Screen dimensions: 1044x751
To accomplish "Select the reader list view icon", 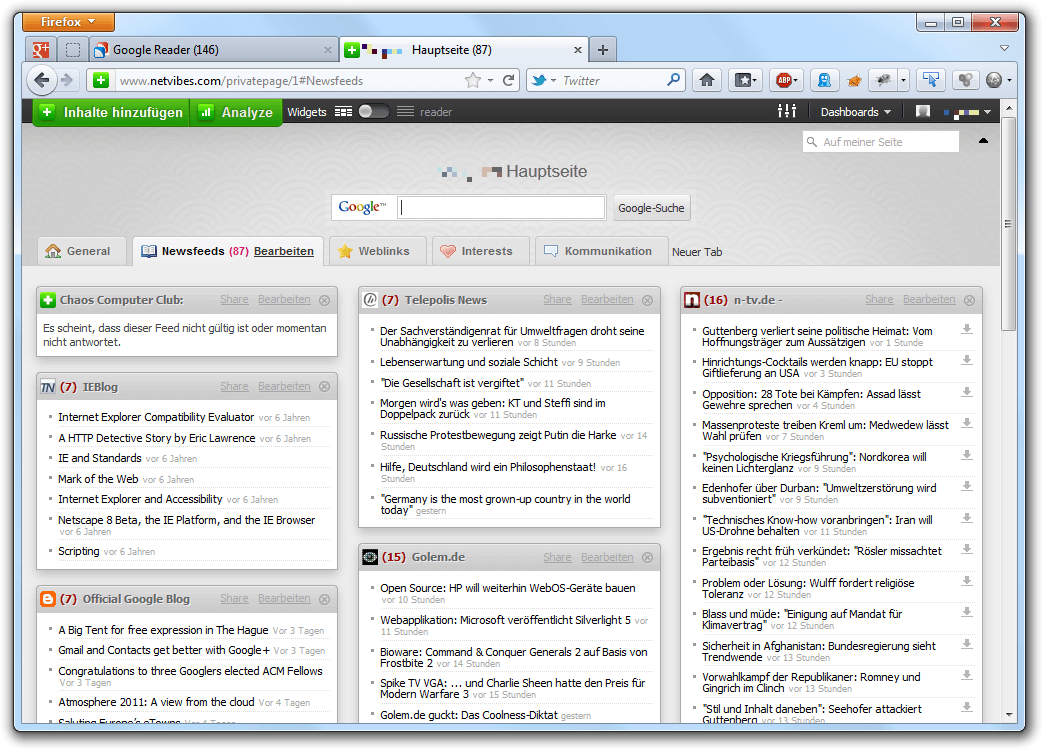I will point(405,111).
